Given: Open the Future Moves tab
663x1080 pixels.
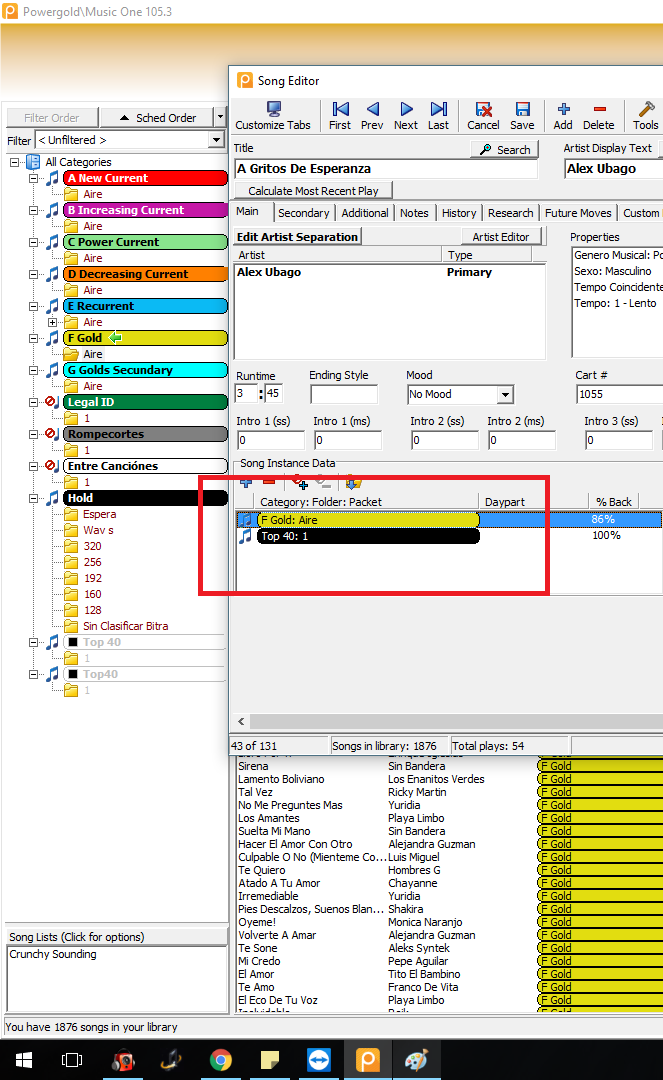Looking at the screenshot, I should 578,213.
